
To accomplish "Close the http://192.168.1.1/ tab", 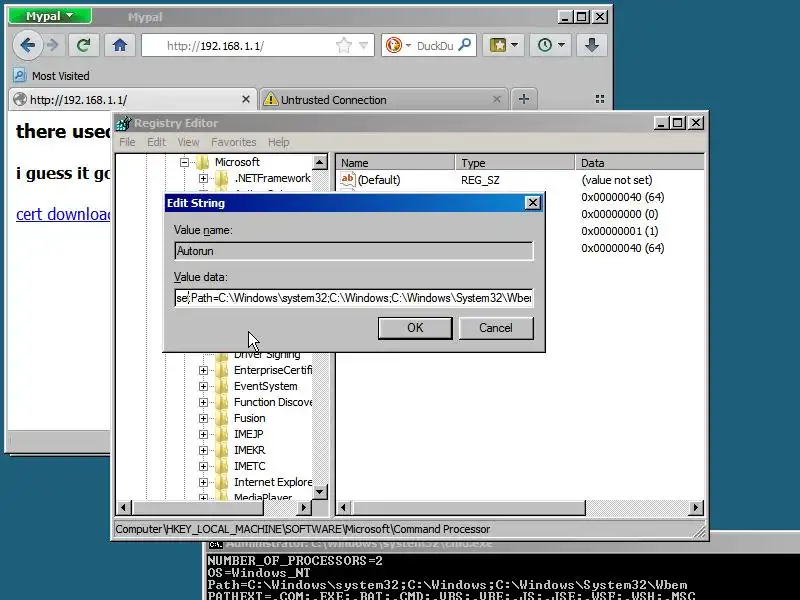I will [246, 99].
